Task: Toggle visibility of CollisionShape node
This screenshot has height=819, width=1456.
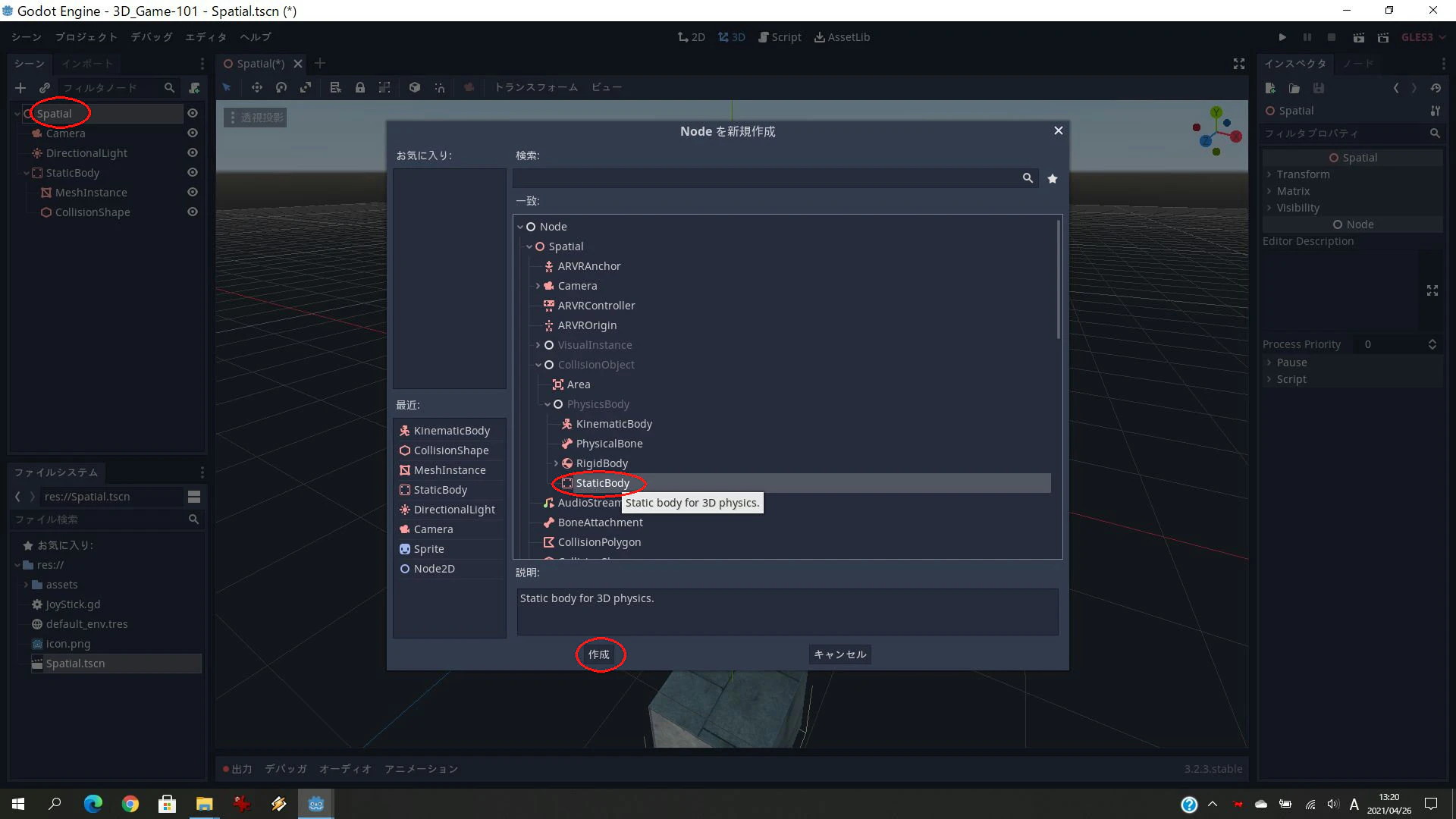Action: [x=193, y=212]
